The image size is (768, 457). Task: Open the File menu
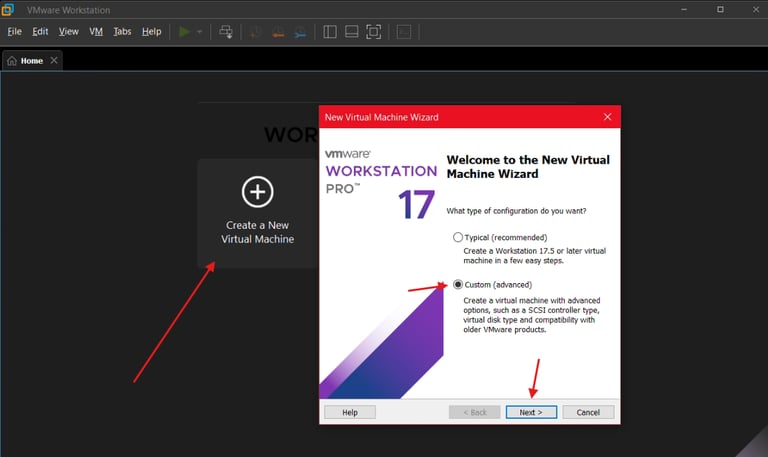coord(14,31)
